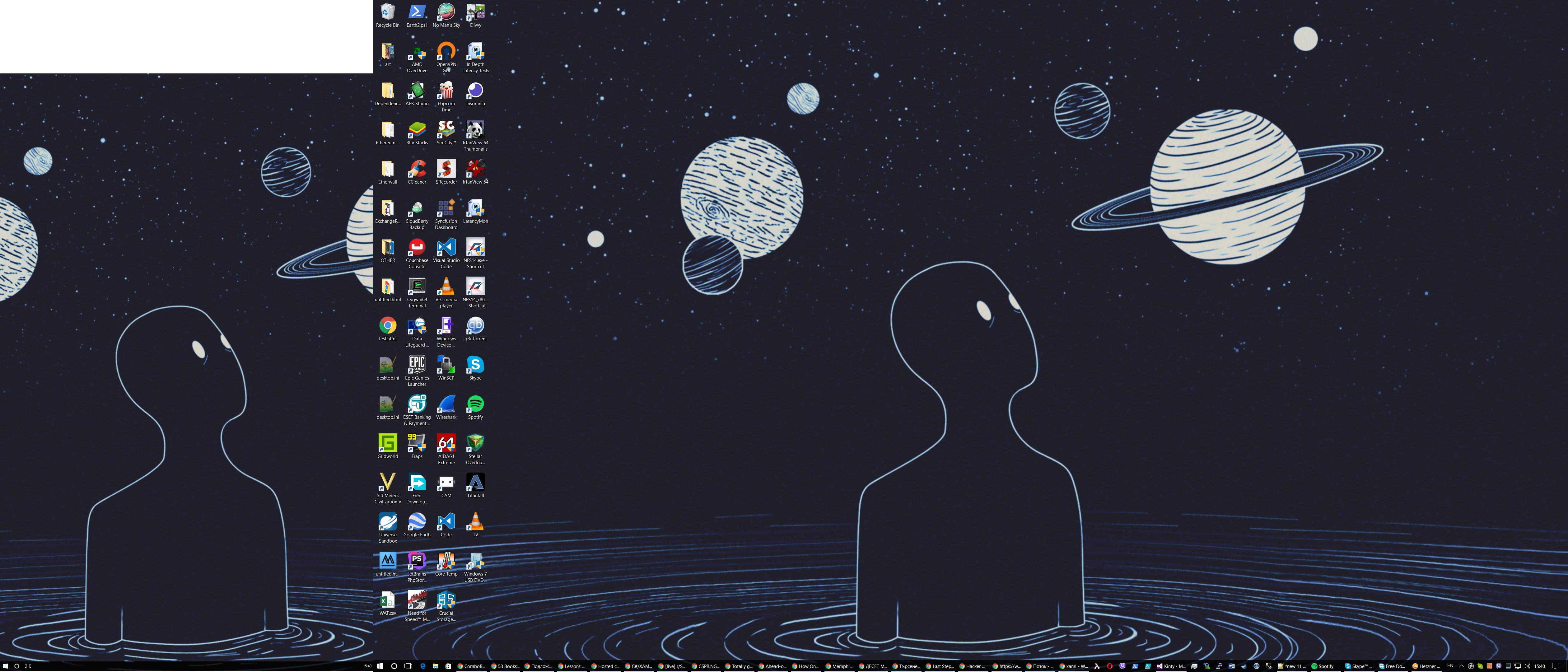Click the EN language indicator
This screenshot has height=672, width=1568.
point(1450,665)
